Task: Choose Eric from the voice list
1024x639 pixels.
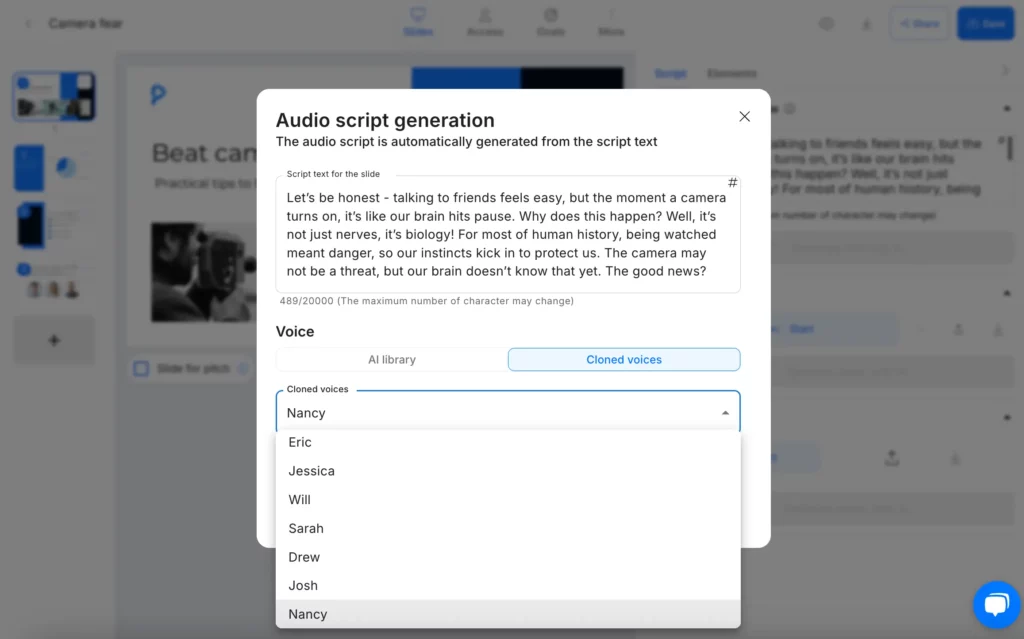Action: 300,442
